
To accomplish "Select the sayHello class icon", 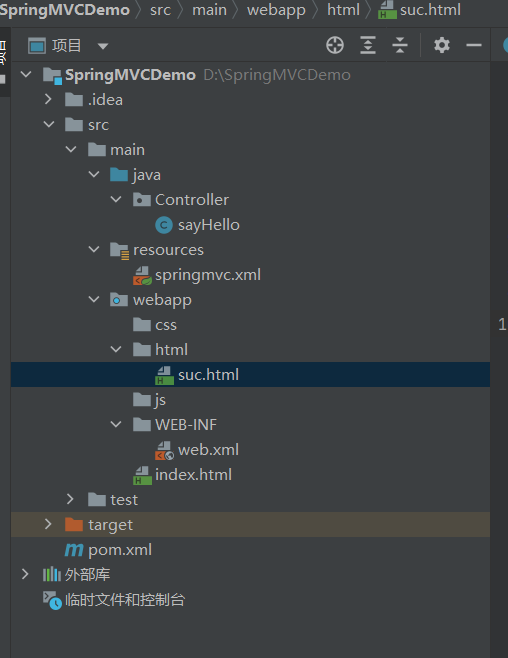I will click(164, 225).
